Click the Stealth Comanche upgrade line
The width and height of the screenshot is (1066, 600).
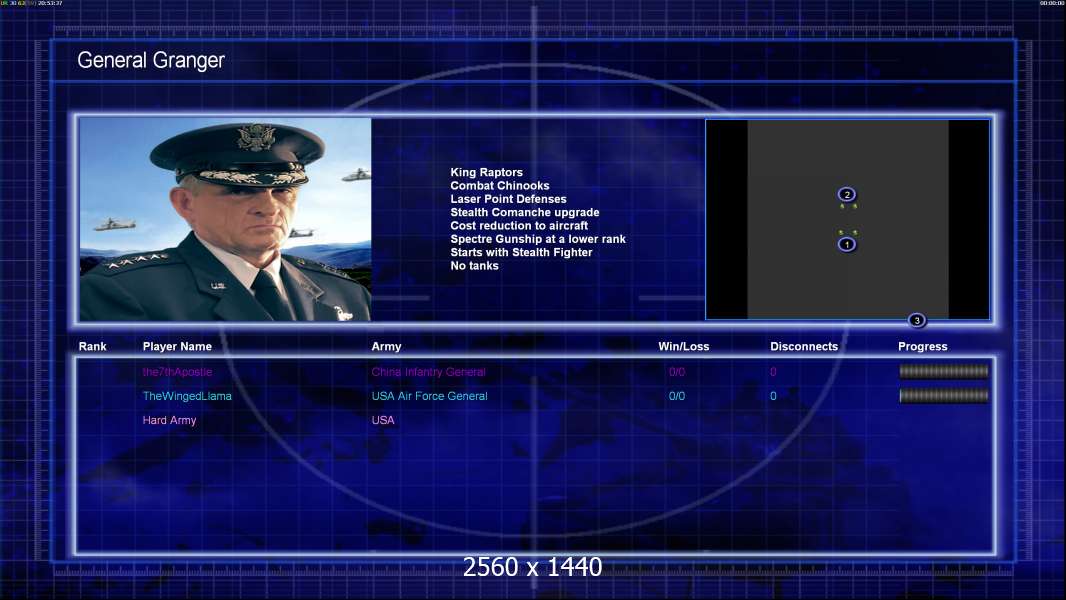(x=525, y=212)
